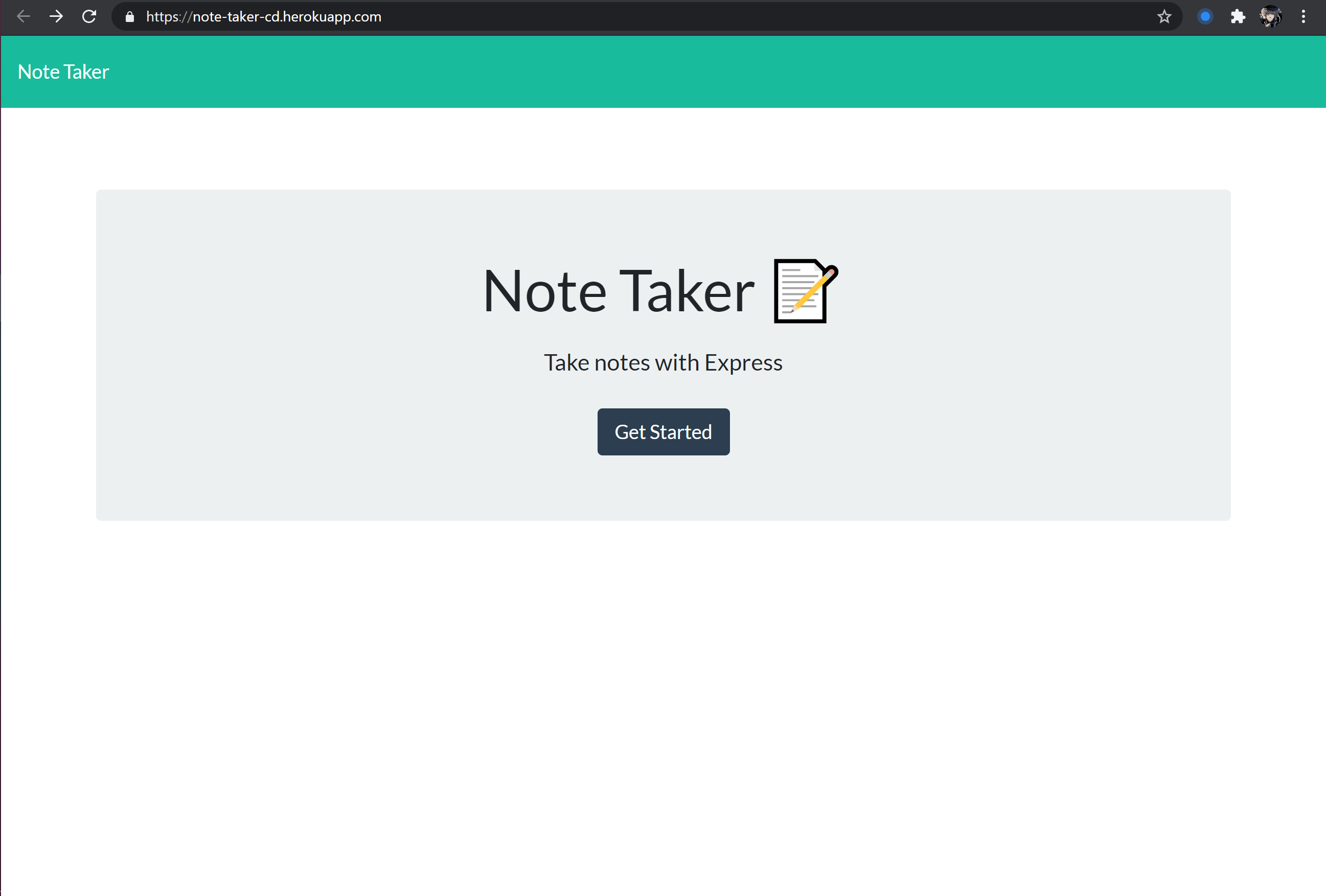Click the browser forward arrow
The height and width of the screenshot is (896, 1326).
pyautogui.click(x=56, y=16)
